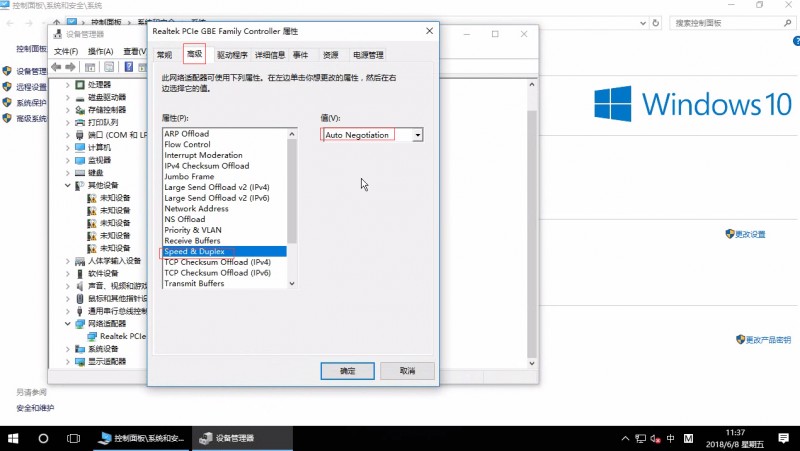Click Device Manager toolbar forward arrow
The width and height of the screenshot is (800, 451).
click(71, 67)
